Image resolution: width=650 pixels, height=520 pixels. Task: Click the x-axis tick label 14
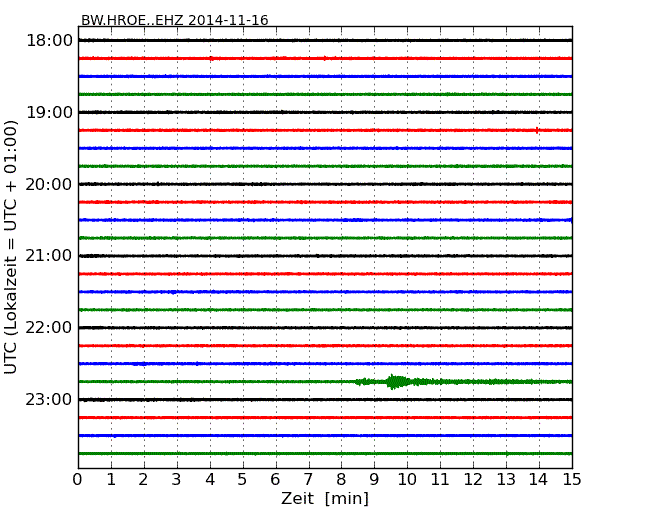(x=538, y=480)
